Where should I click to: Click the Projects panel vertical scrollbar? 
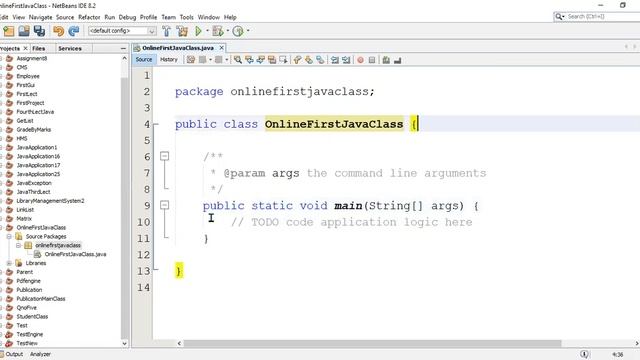coord(124,208)
